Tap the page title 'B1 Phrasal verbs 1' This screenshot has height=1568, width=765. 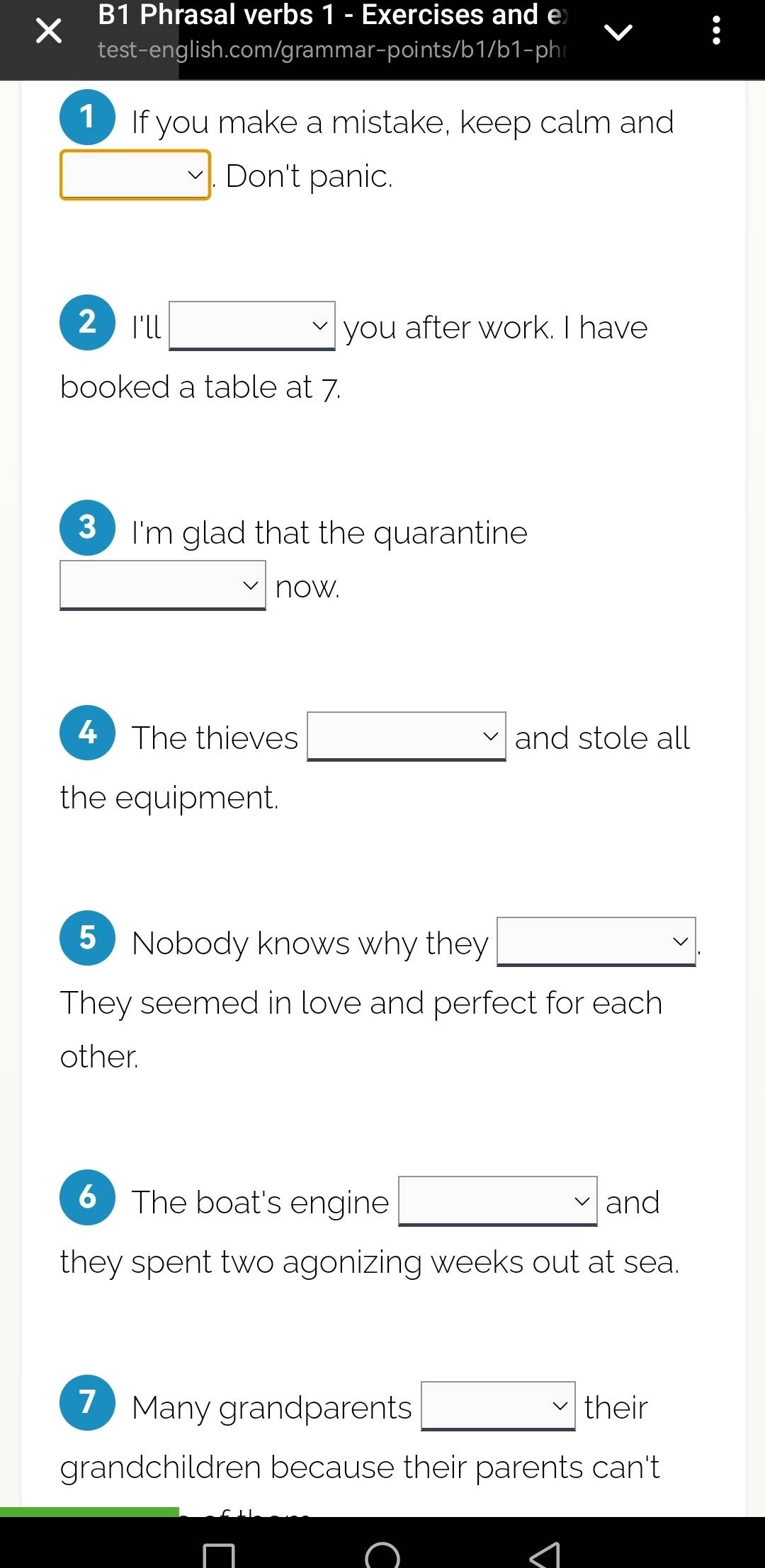[331, 15]
